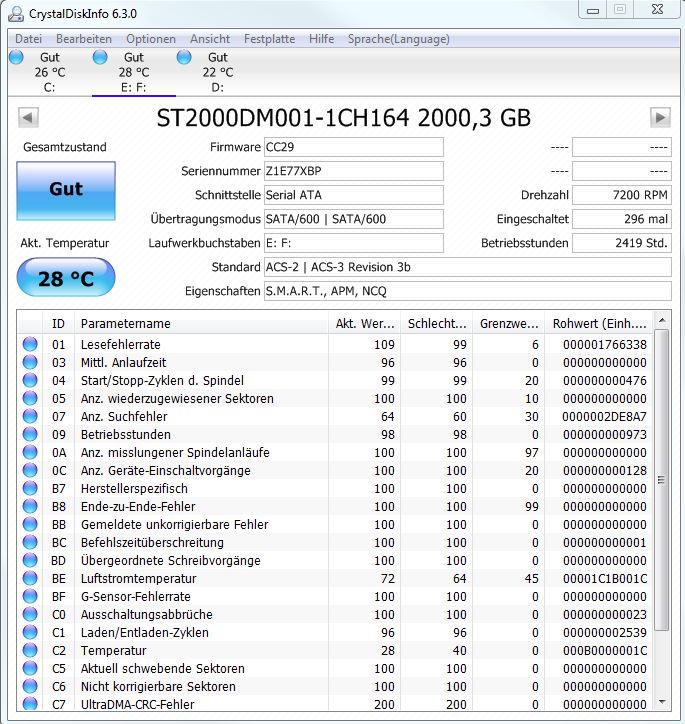Viewport: 685px width, 724px height.
Task: Click the SMART list scrollbar thumb
Action: (662, 480)
